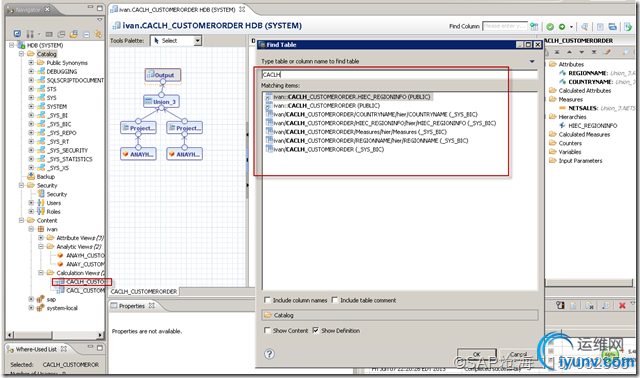Open the Tools Palette Select dropdown

(198, 40)
